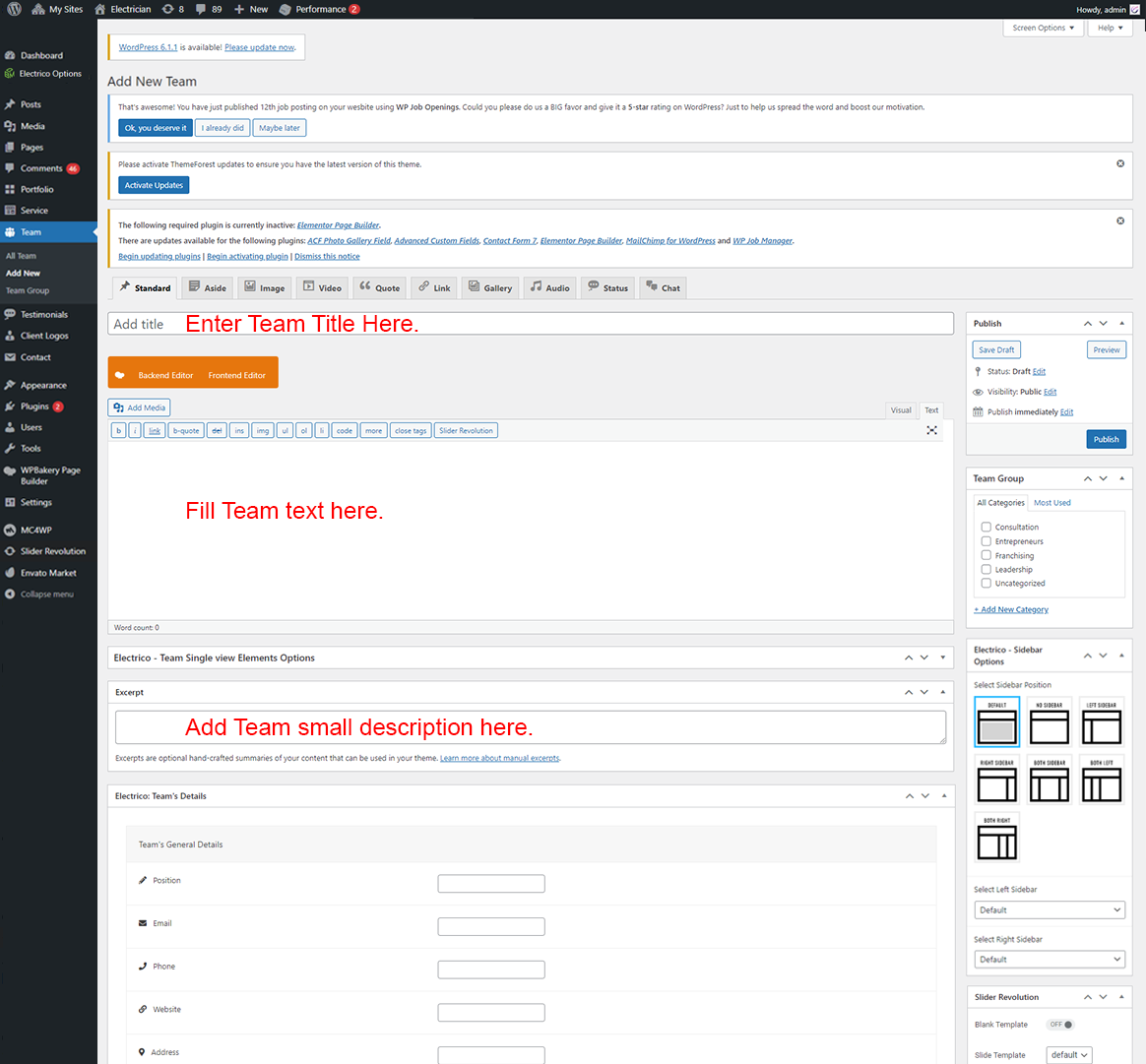Dismiss the ThemeForest updates notice

point(1120,163)
